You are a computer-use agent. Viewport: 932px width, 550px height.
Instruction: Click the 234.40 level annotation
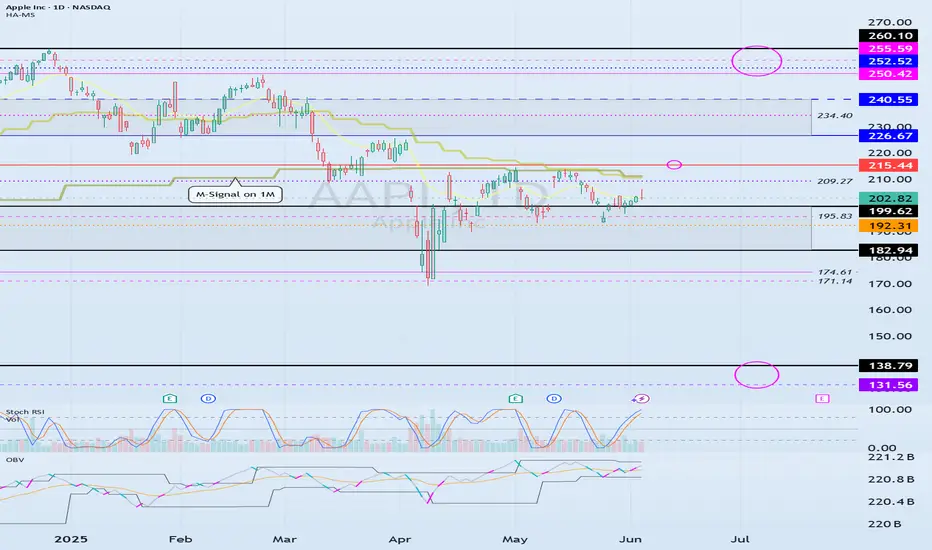835,116
